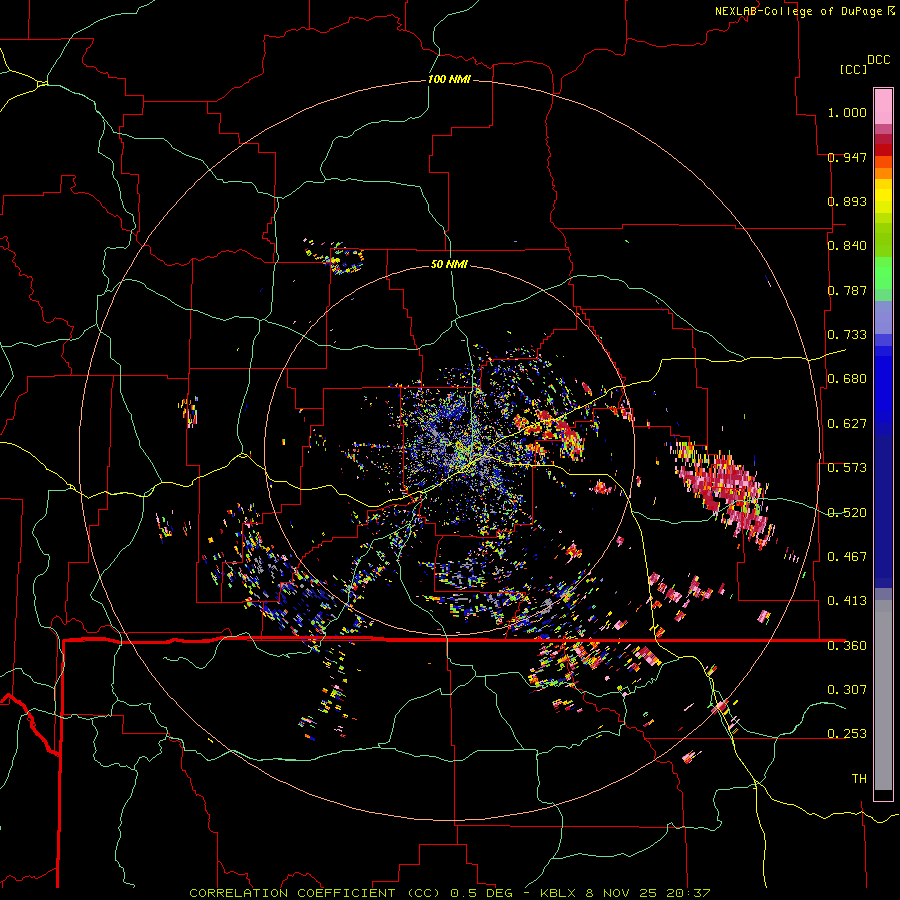Image resolution: width=900 pixels, height=900 pixels.
Task: Click the 1.000 scale value
Action: click(847, 112)
